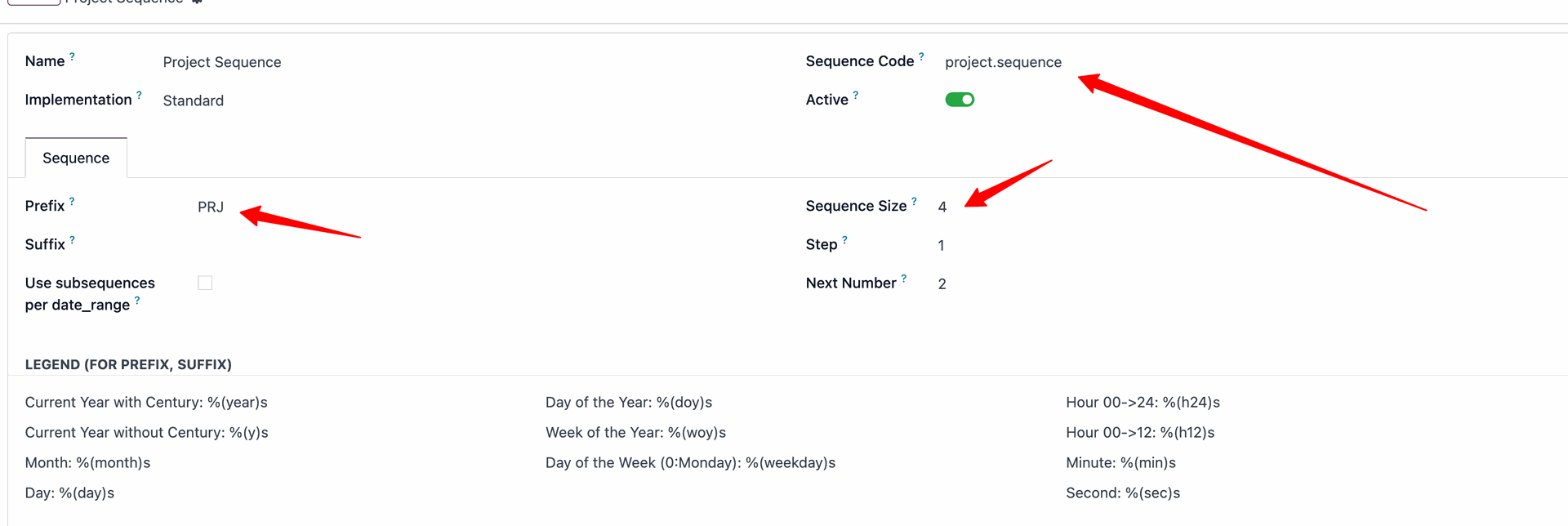This screenshot has height=526, width=1568.
Task: Edit the Next Number value 2
Action: pos(942,283)
